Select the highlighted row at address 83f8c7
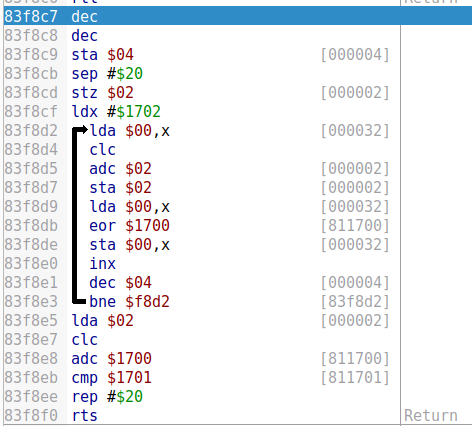 238,16
